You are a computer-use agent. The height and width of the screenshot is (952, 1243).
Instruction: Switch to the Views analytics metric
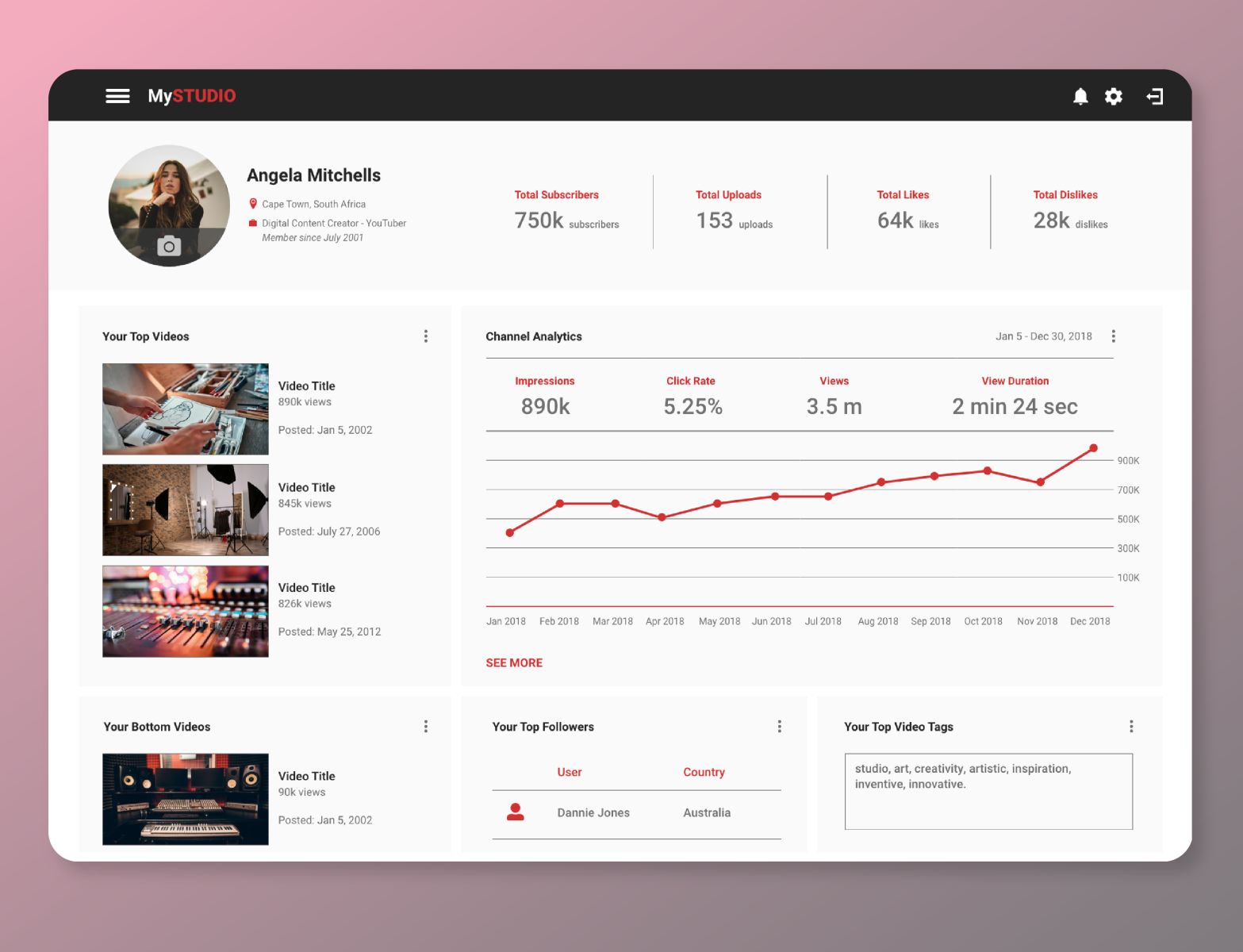point(834,395)
